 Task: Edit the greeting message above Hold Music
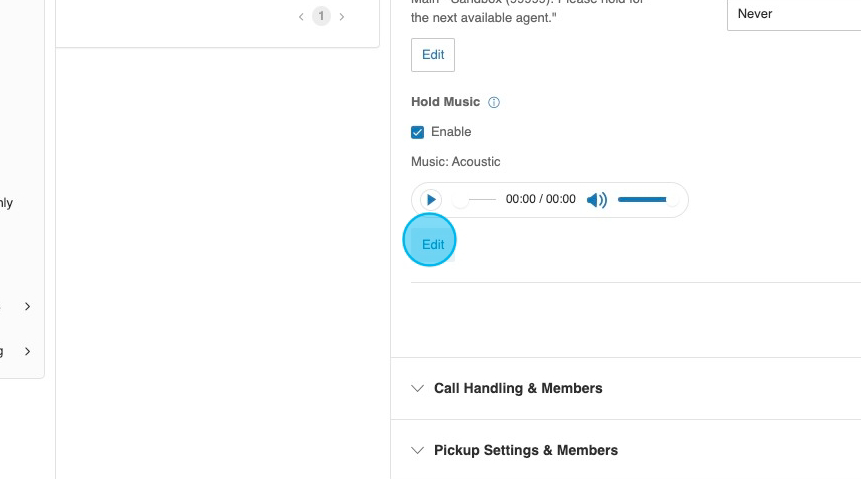click(433, 55)
